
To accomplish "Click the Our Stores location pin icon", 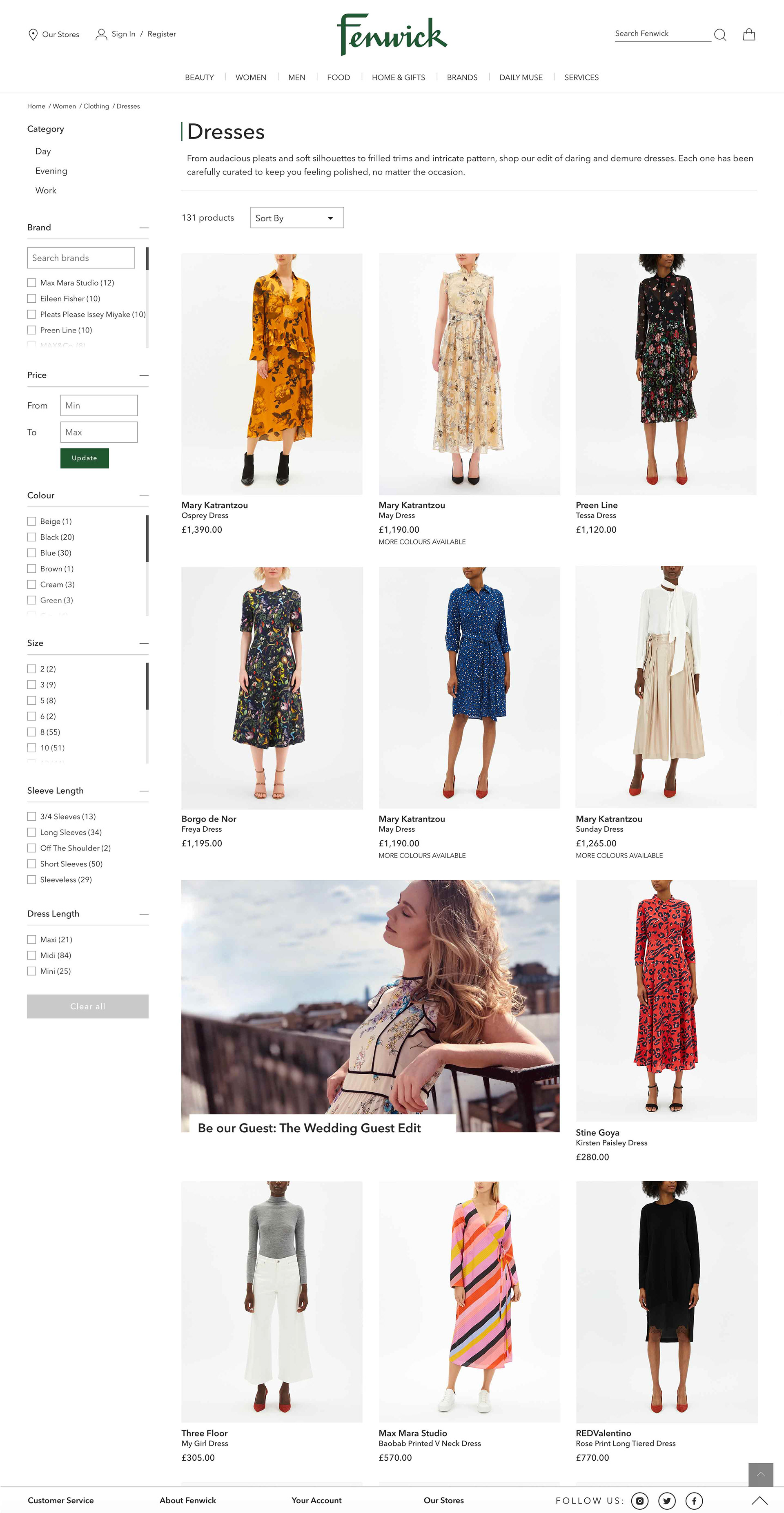I will [33, 35].
